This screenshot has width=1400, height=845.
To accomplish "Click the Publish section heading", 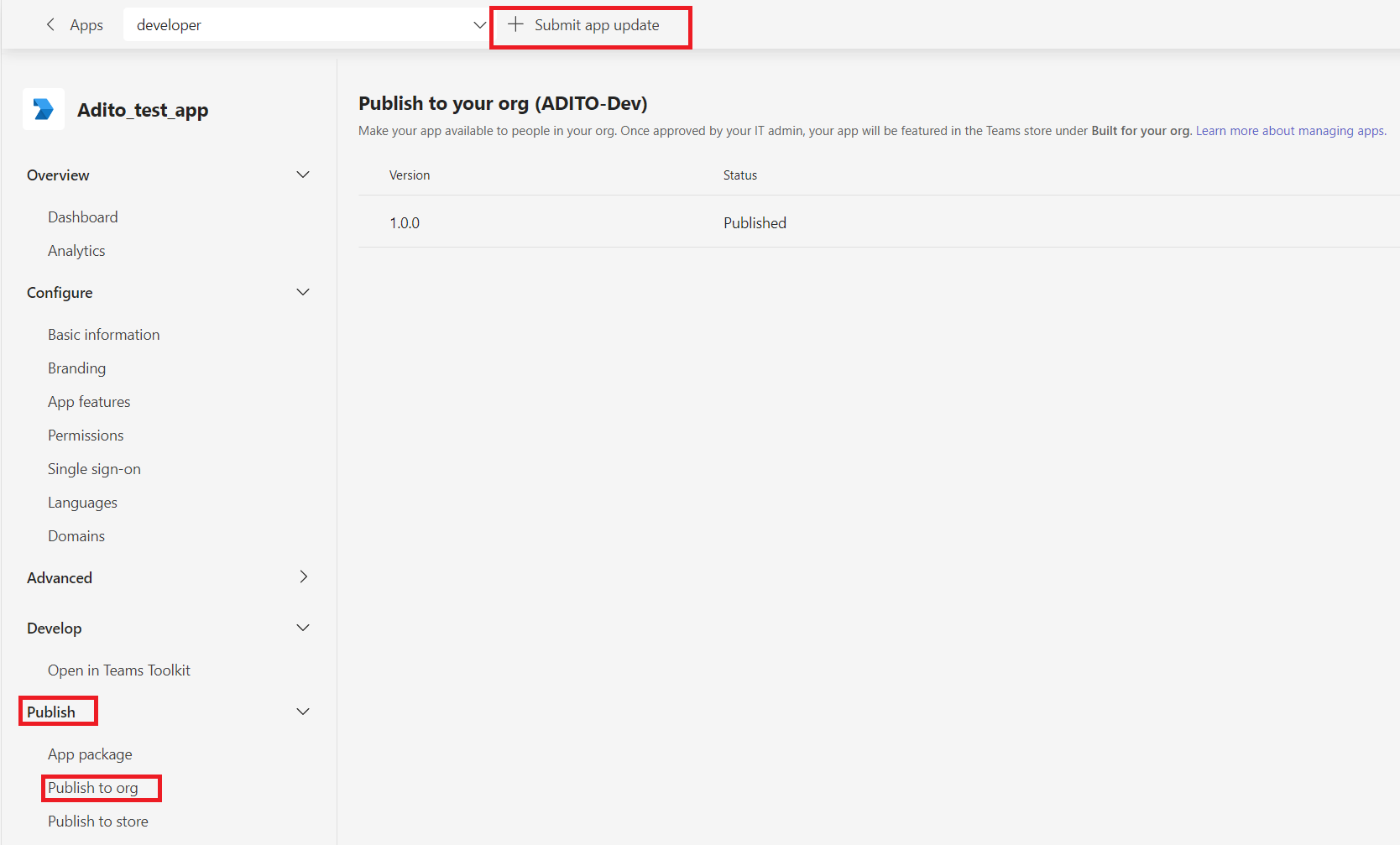I will pyautogui.click(x=51, y=712).
